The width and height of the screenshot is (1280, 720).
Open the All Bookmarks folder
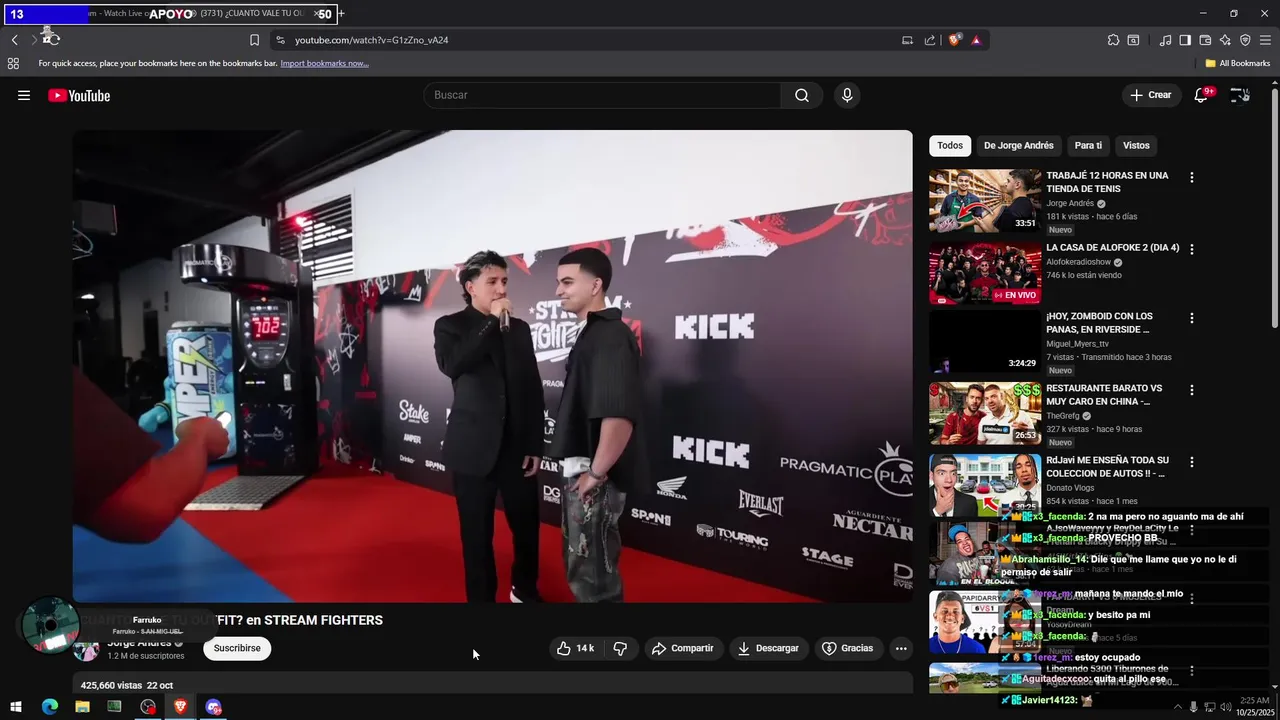click(x=1237, y=63)
